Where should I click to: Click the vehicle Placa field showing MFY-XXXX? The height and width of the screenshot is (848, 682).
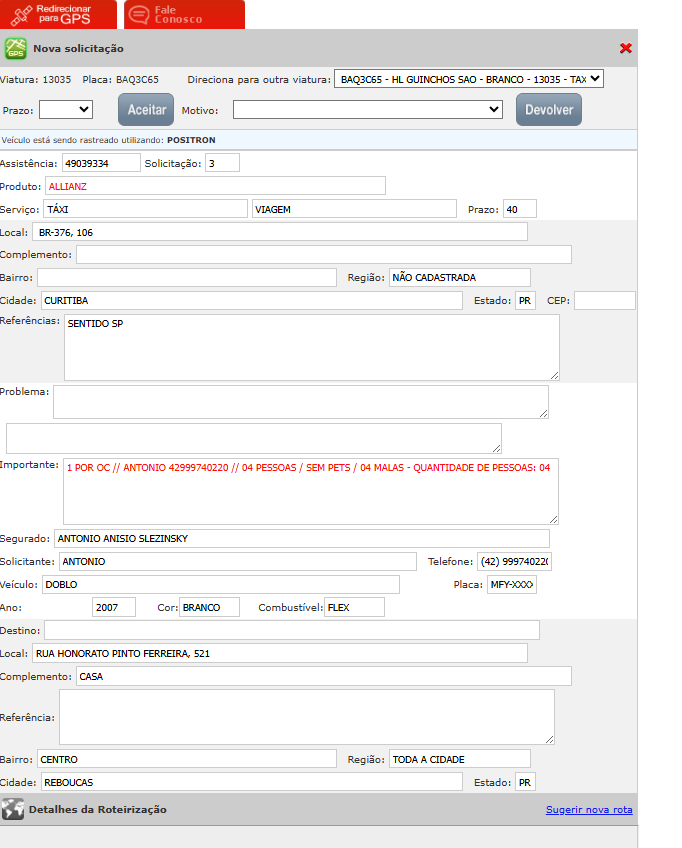(511, 585)
